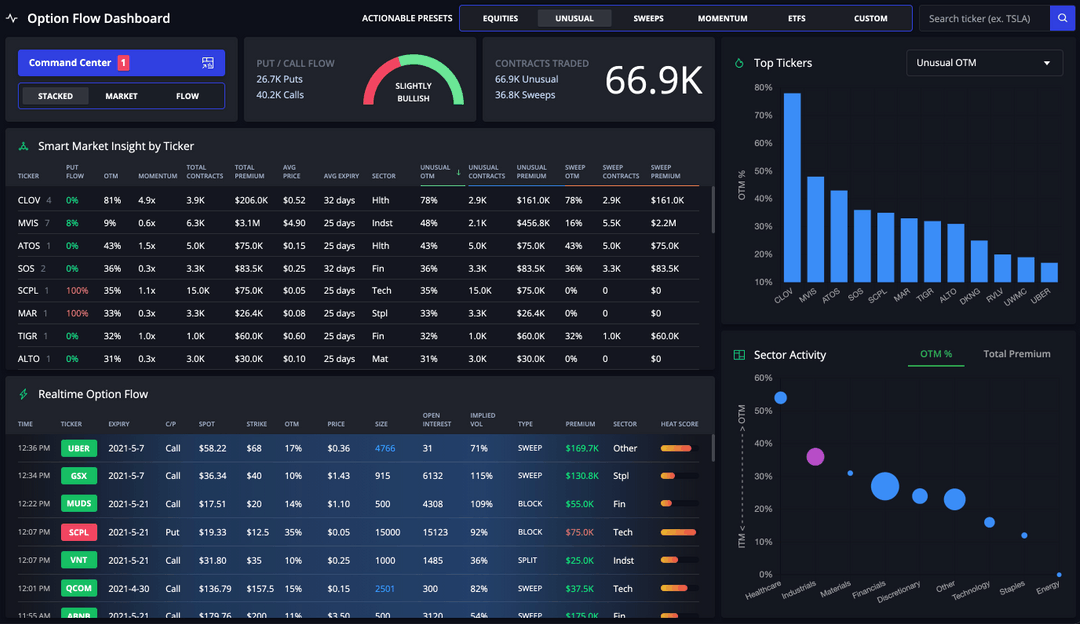
Task: Click the ticker search field
Action: tap(984, 19)
